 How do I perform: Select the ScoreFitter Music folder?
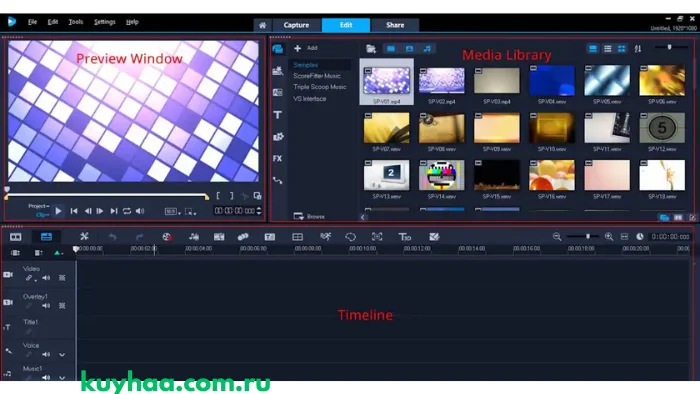pos(317,76)
